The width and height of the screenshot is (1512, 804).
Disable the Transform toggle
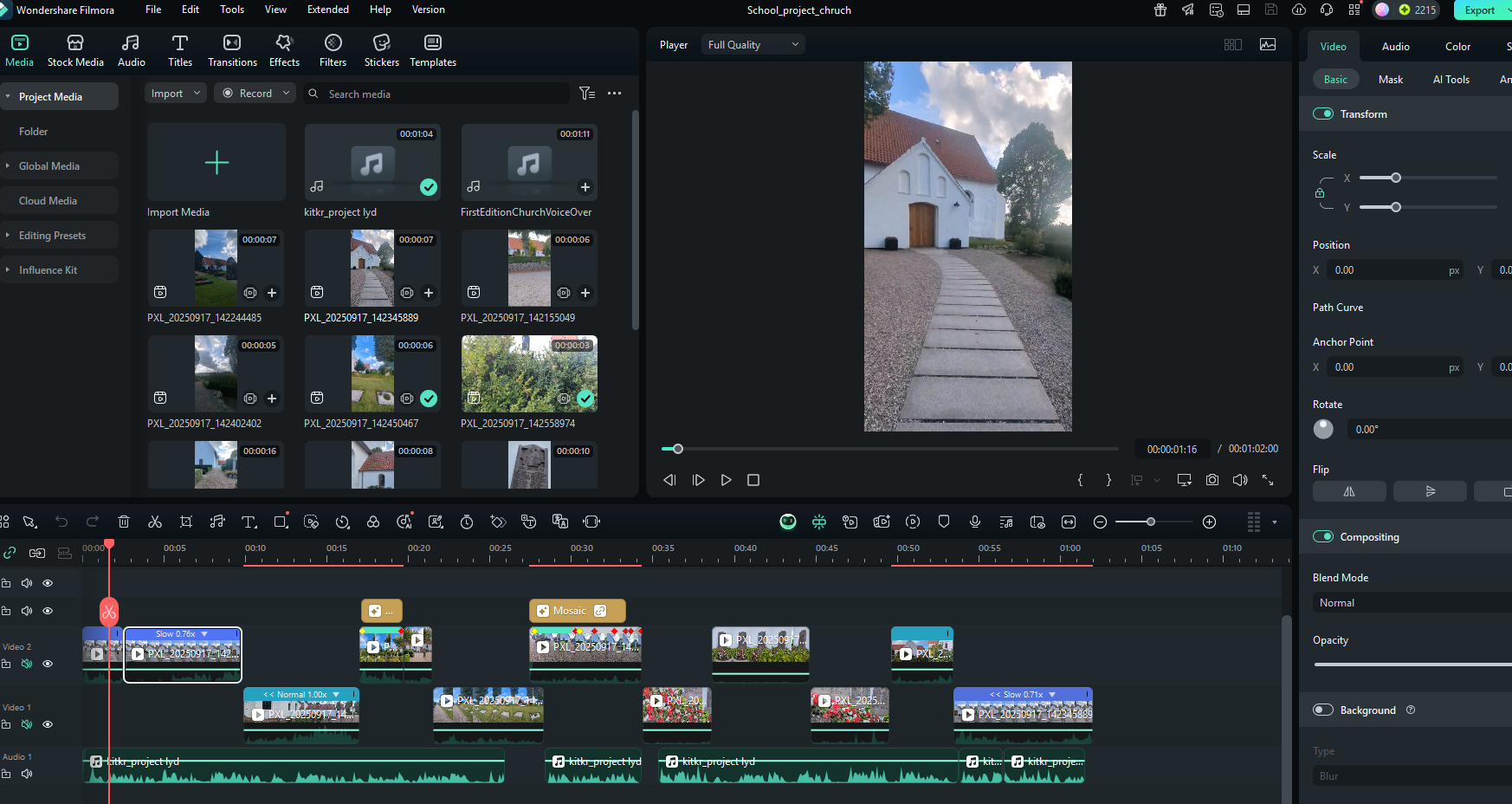click(1322, 114)
